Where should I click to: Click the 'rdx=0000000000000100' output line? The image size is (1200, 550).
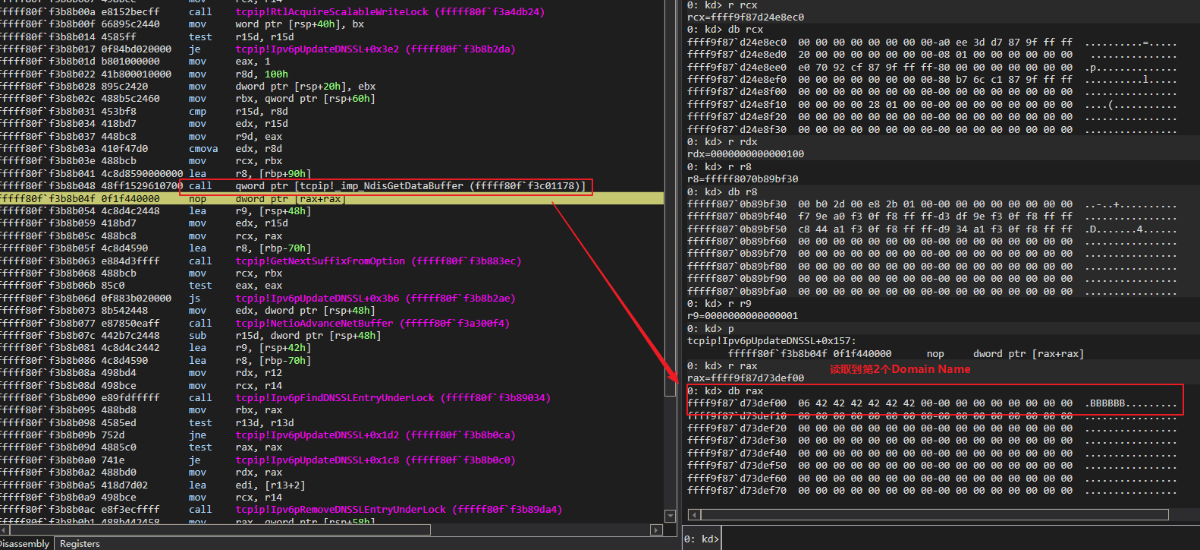[x=746, y=154]
